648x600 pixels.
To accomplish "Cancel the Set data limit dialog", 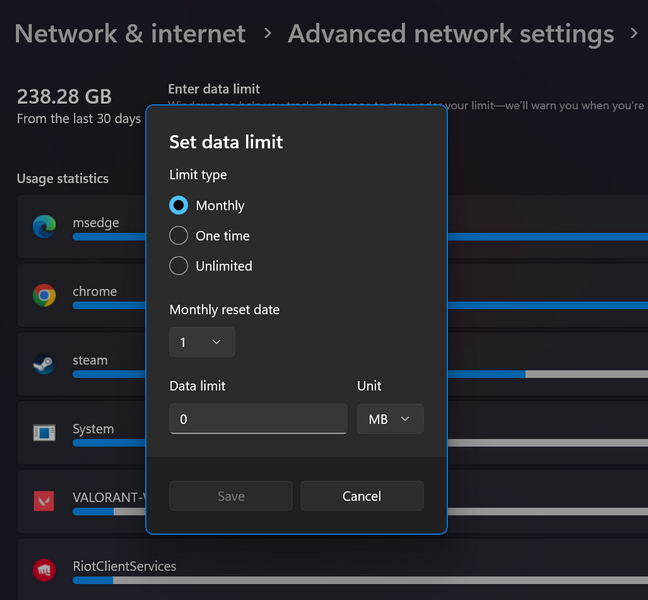I will tap(362, 496).
